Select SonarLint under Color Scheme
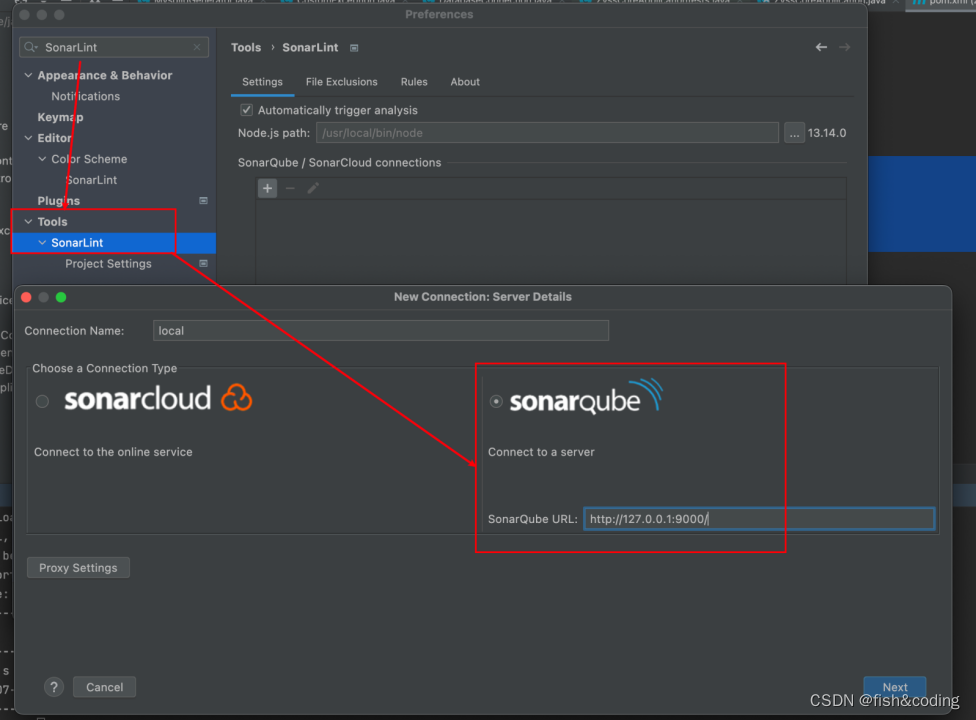The image size is (976, 720). coord(92,180)
